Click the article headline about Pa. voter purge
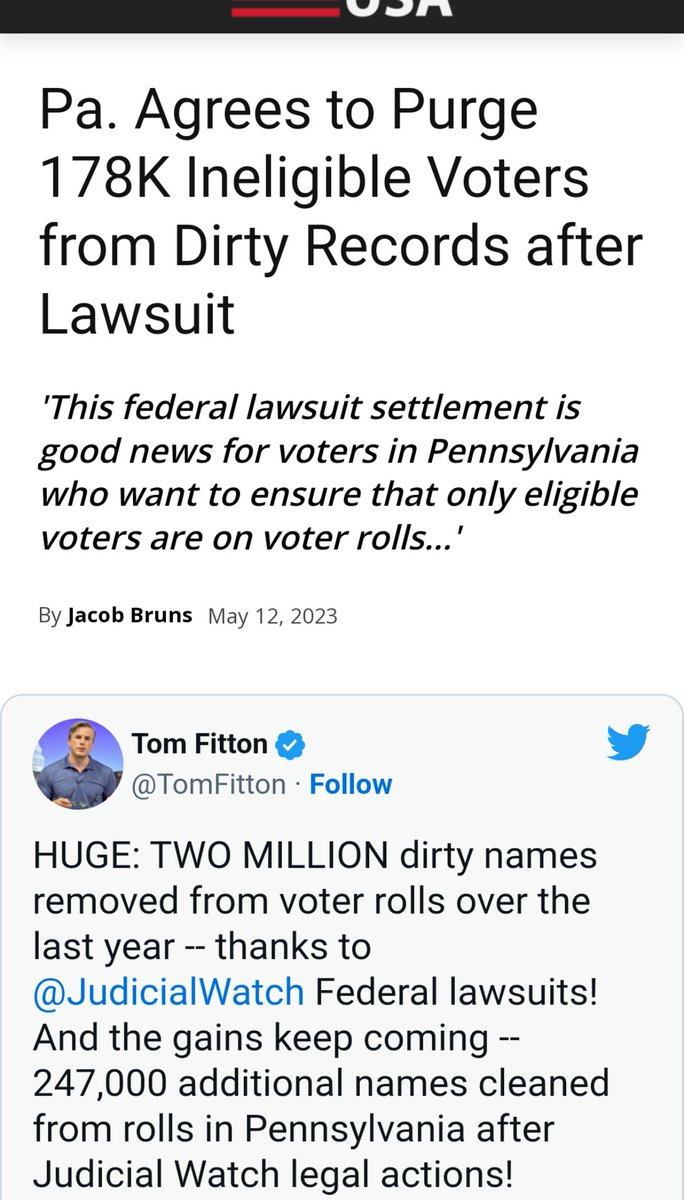Viewport: 684px width, 1200px height. [x=340, y=211]
